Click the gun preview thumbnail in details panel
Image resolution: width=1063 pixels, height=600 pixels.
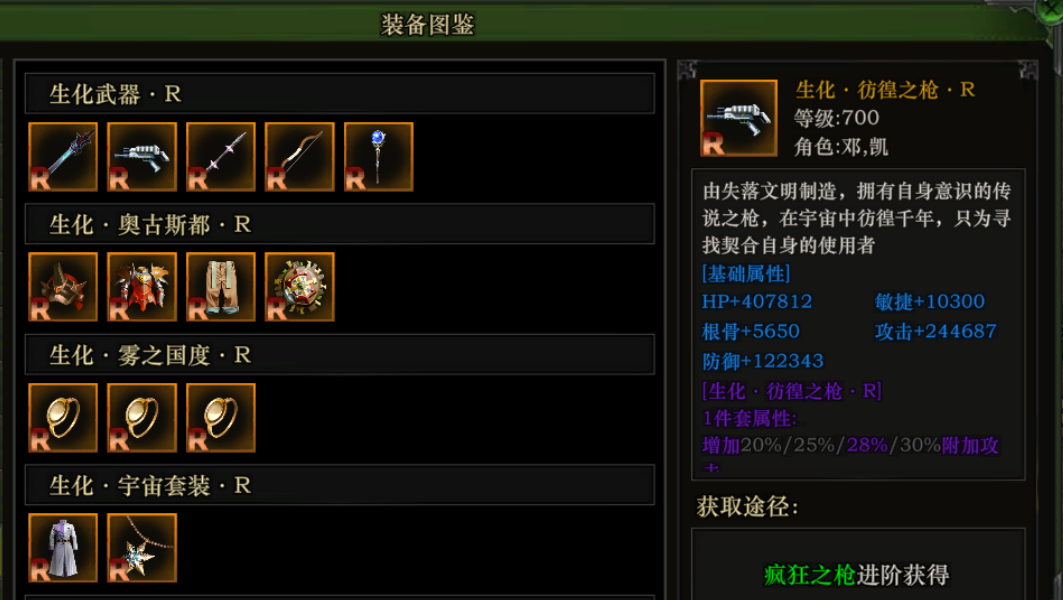tap(739, 118)
